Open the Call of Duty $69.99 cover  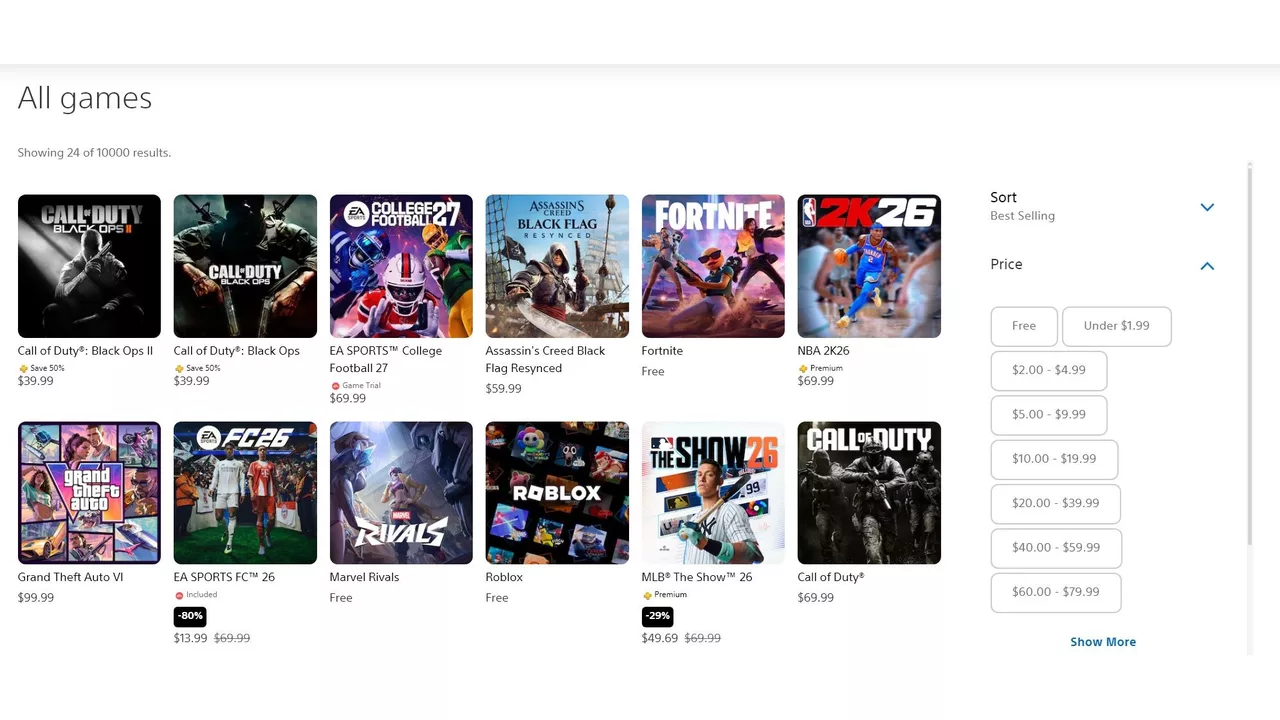(869, 493)
